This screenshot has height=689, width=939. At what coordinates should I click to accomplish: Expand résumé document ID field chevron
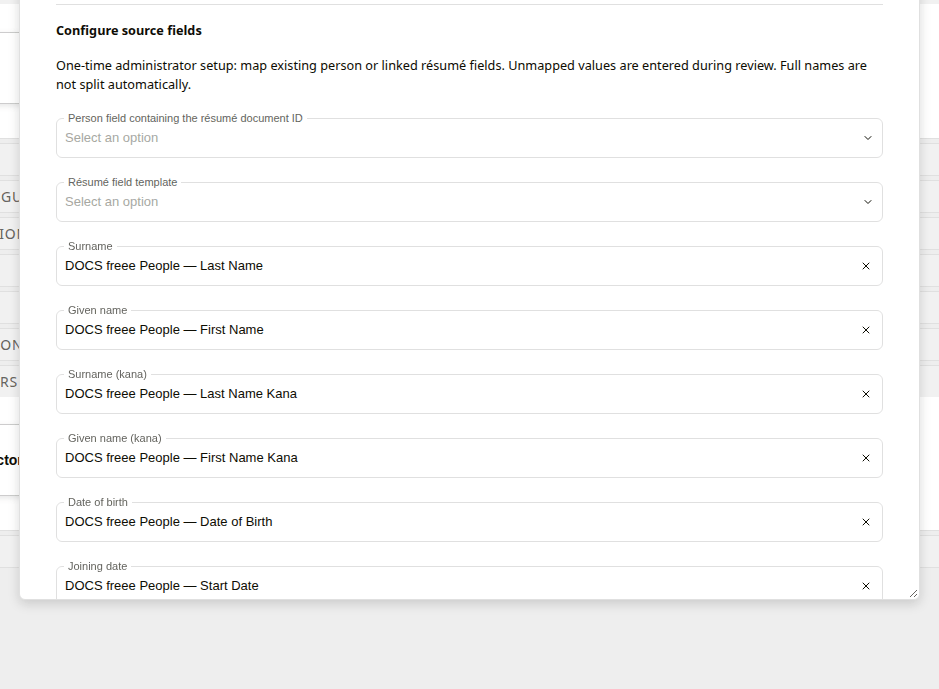coord(868,138)
